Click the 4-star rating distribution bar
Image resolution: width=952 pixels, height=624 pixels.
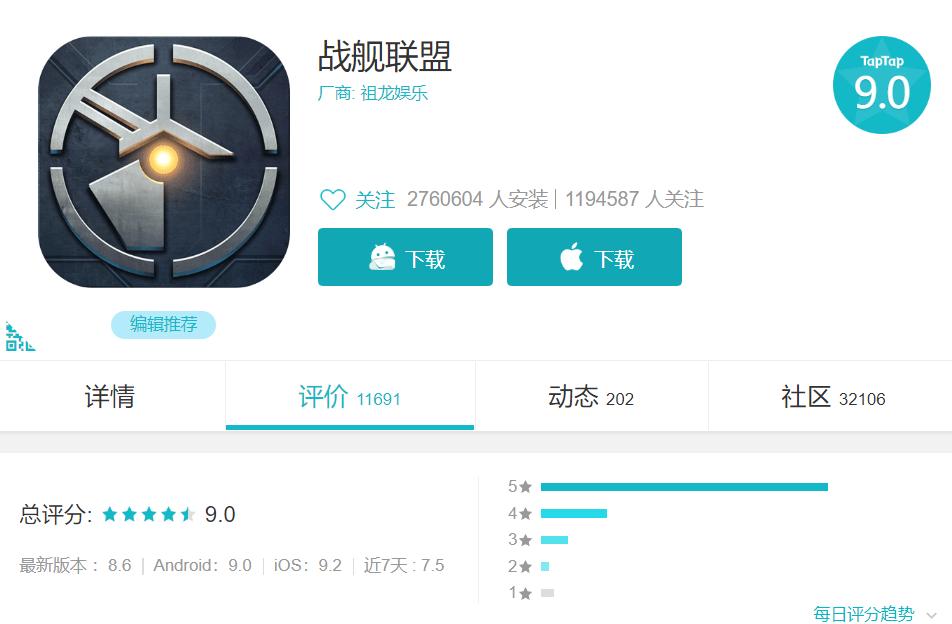coord(574,514)
